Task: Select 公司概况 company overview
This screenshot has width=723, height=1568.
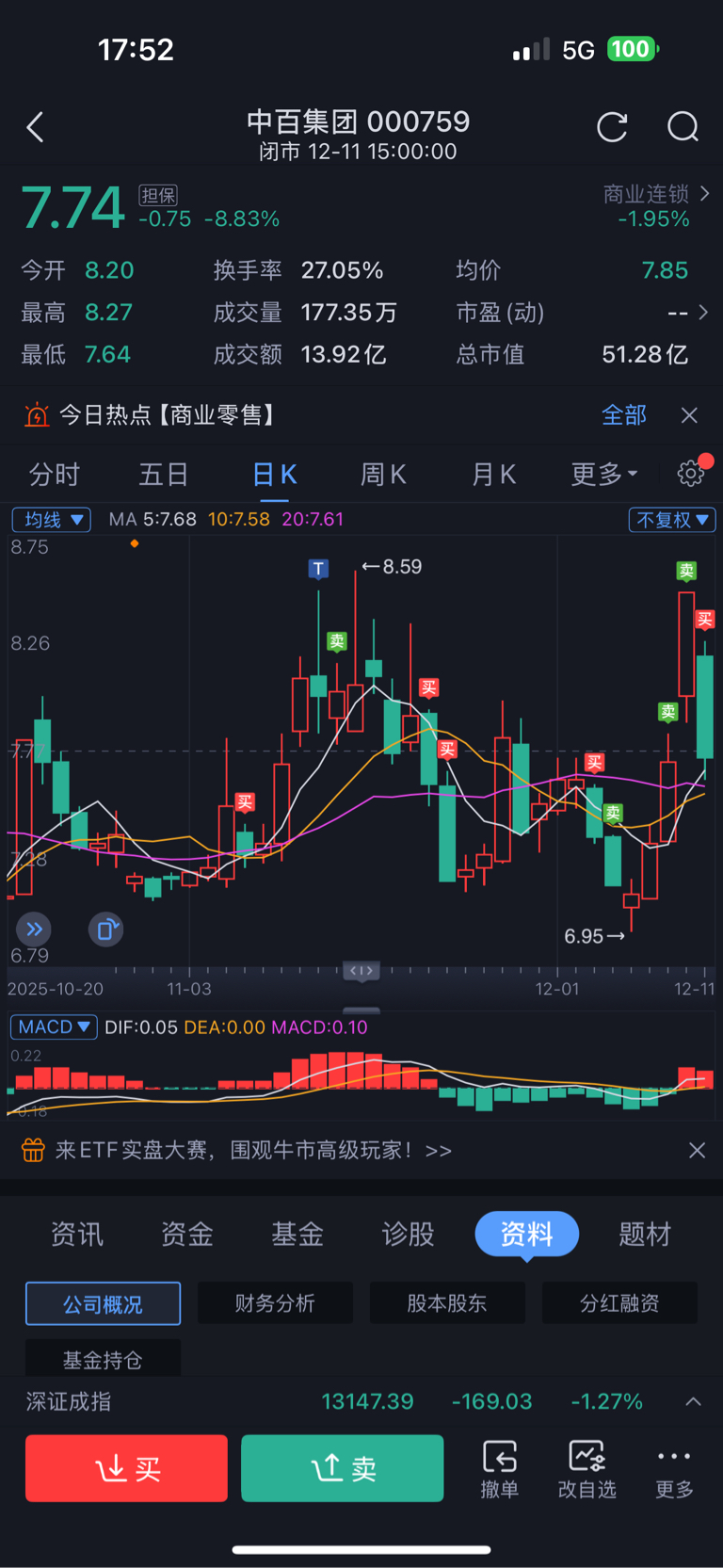Action: point(103,1303)
